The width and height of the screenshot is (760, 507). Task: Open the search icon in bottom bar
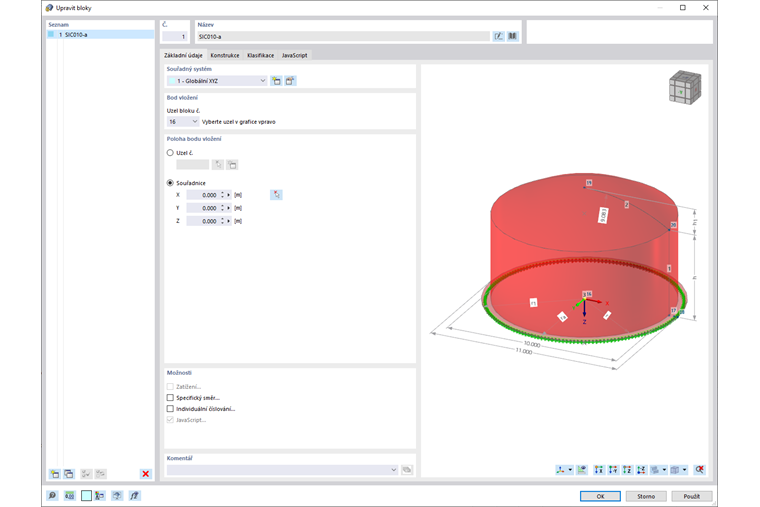pos(52,495)
